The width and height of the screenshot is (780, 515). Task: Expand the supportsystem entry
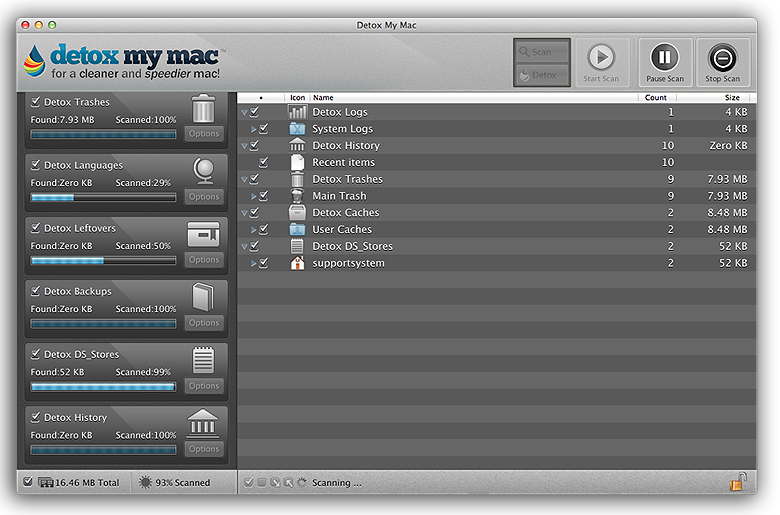[x=253, y=263]
